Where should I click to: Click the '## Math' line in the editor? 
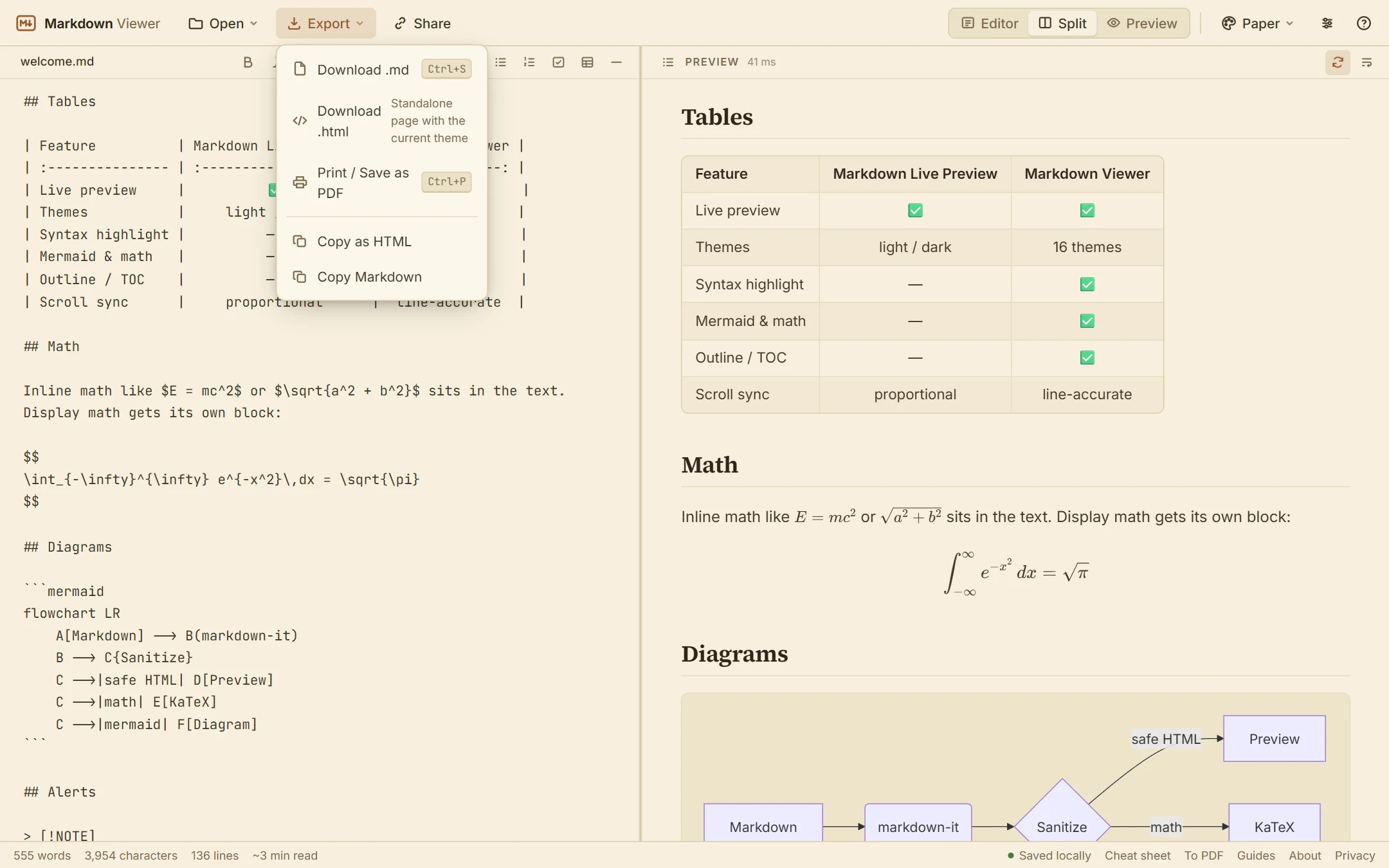51,347
